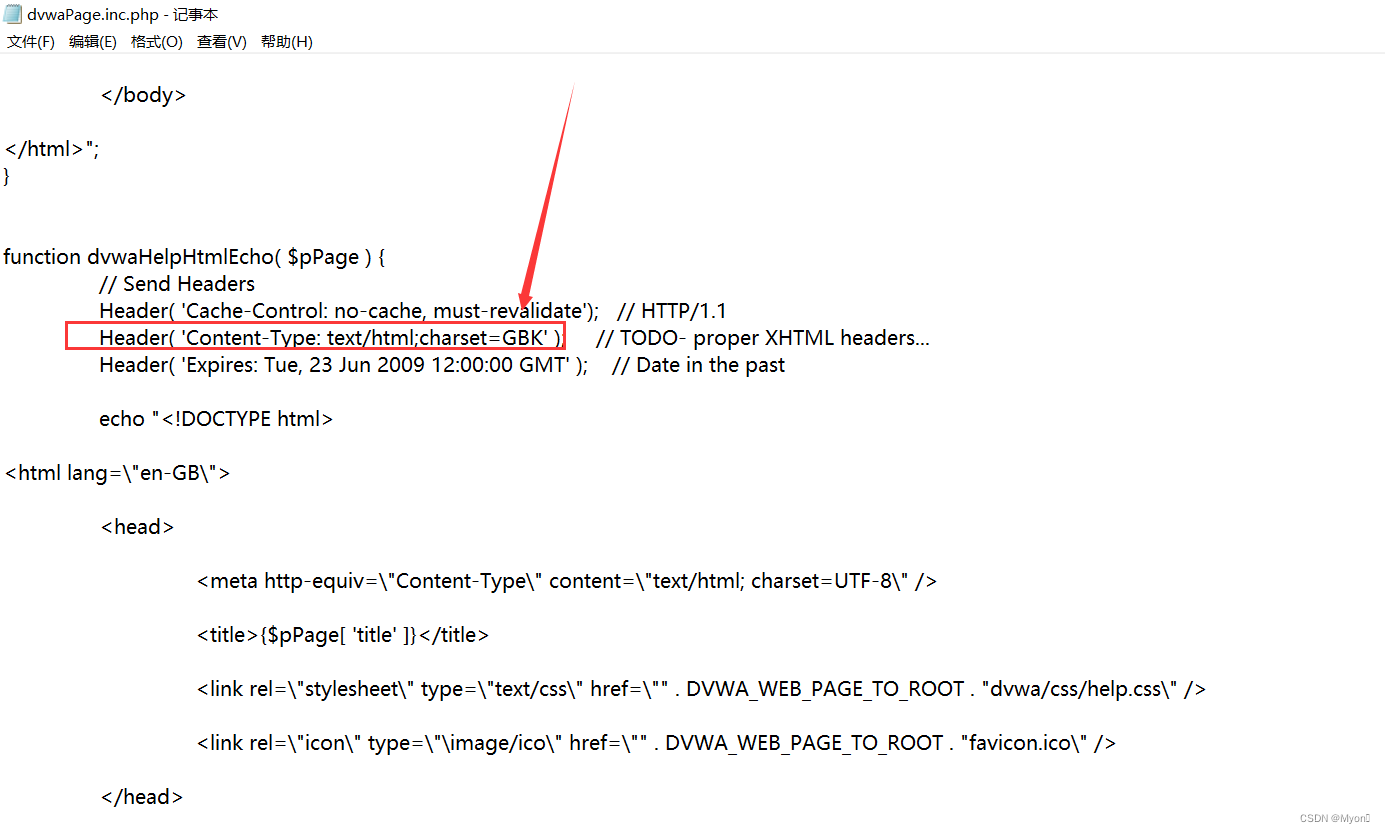The width and height of the screenshot is (1385, 833).
Task: Click the html lang en-GB tag line
Action: [117, 472]
